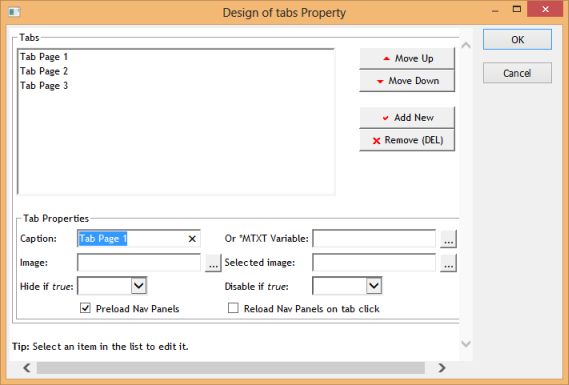Image resolution: width=569 pixels, height=385 pixels.
Task: Cancel the dialog
Action: point(517,73)
